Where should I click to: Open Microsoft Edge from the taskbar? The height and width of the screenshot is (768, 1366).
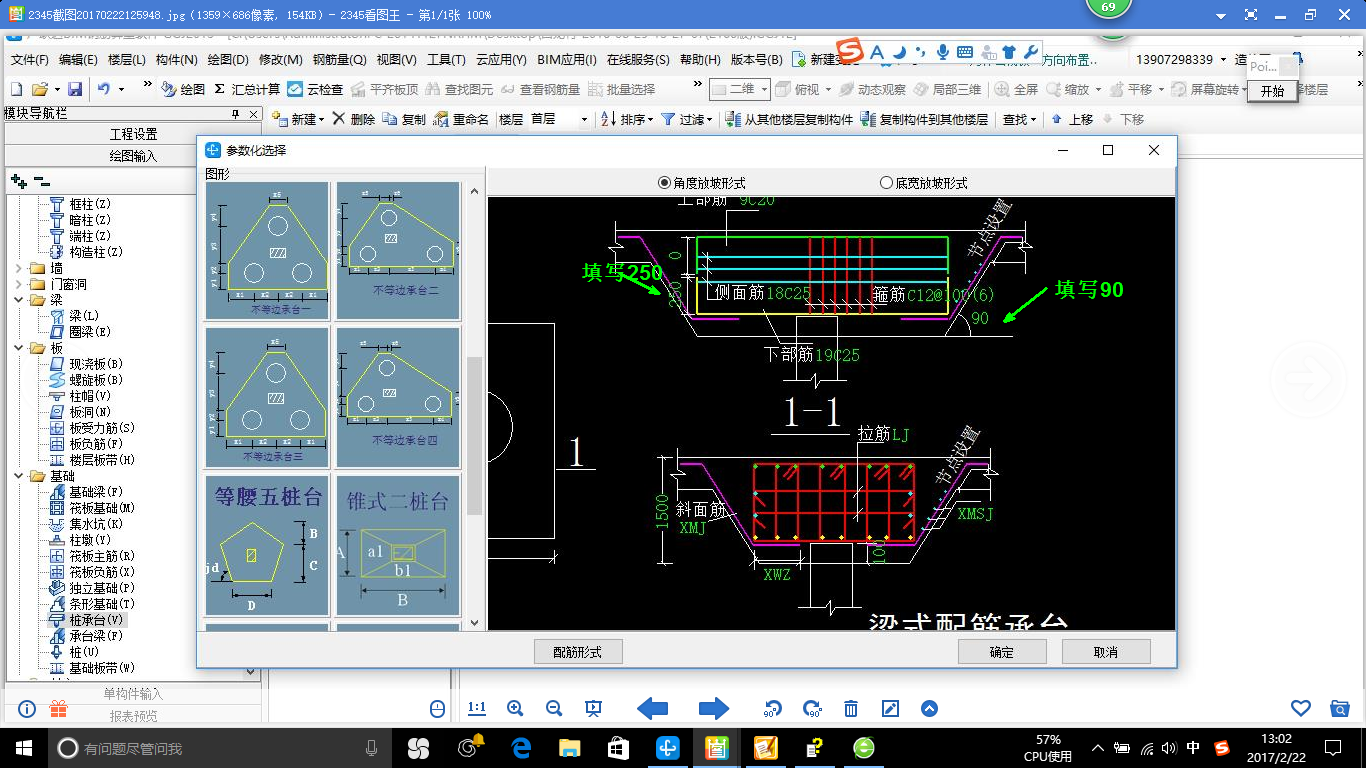(521, 747)
